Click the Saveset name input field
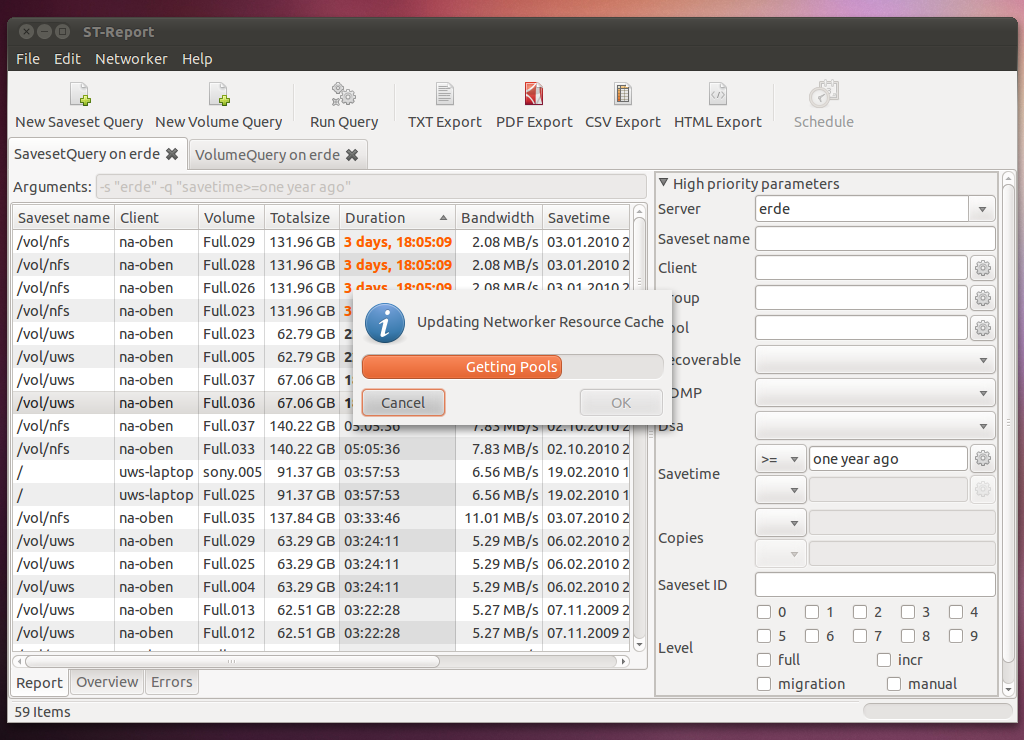Viewport: 1024px width, 740px height. click(875, 238)
